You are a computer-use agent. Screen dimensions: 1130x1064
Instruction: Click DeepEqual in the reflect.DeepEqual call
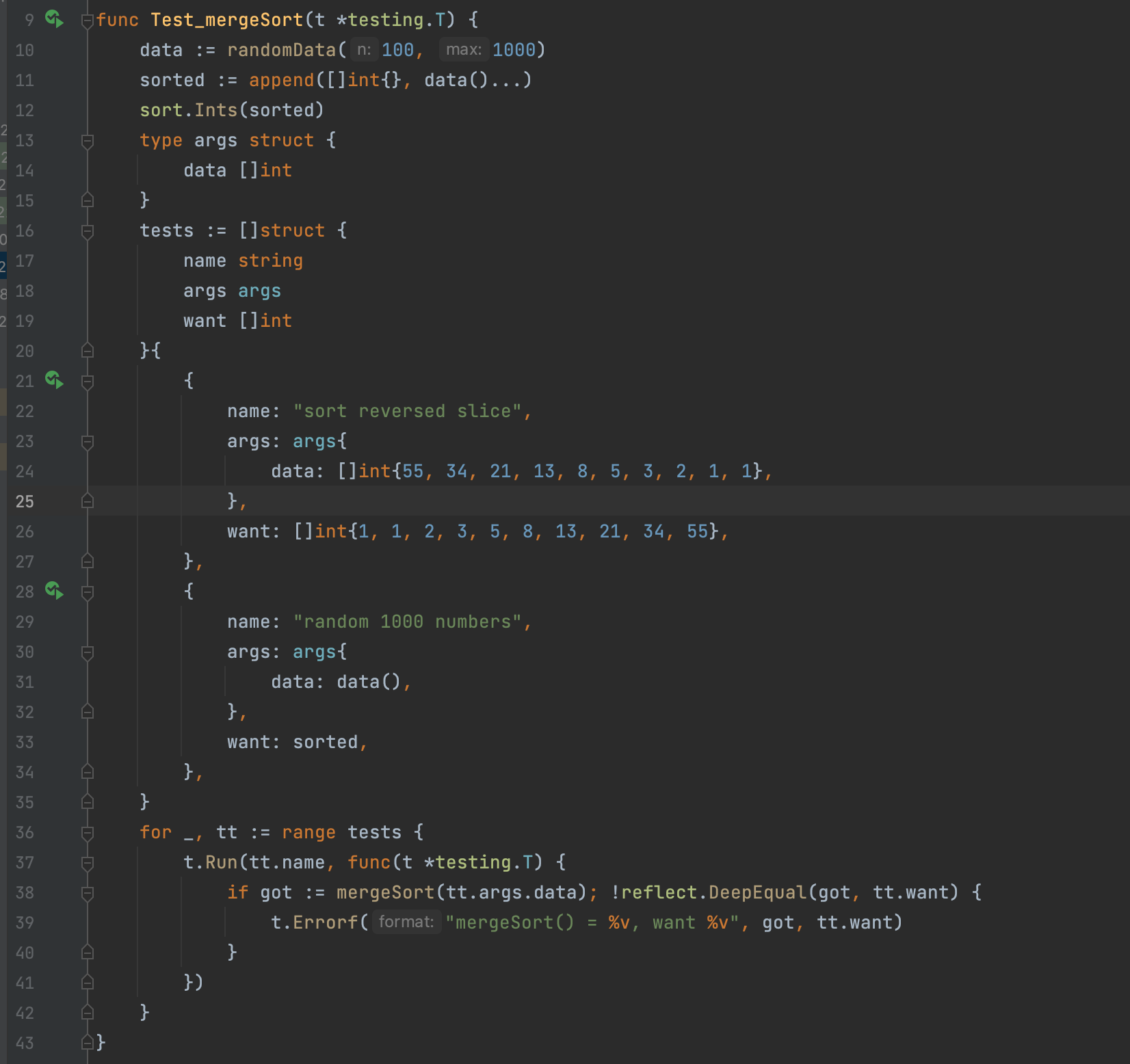pyautogui.click(x=757, y=892)
